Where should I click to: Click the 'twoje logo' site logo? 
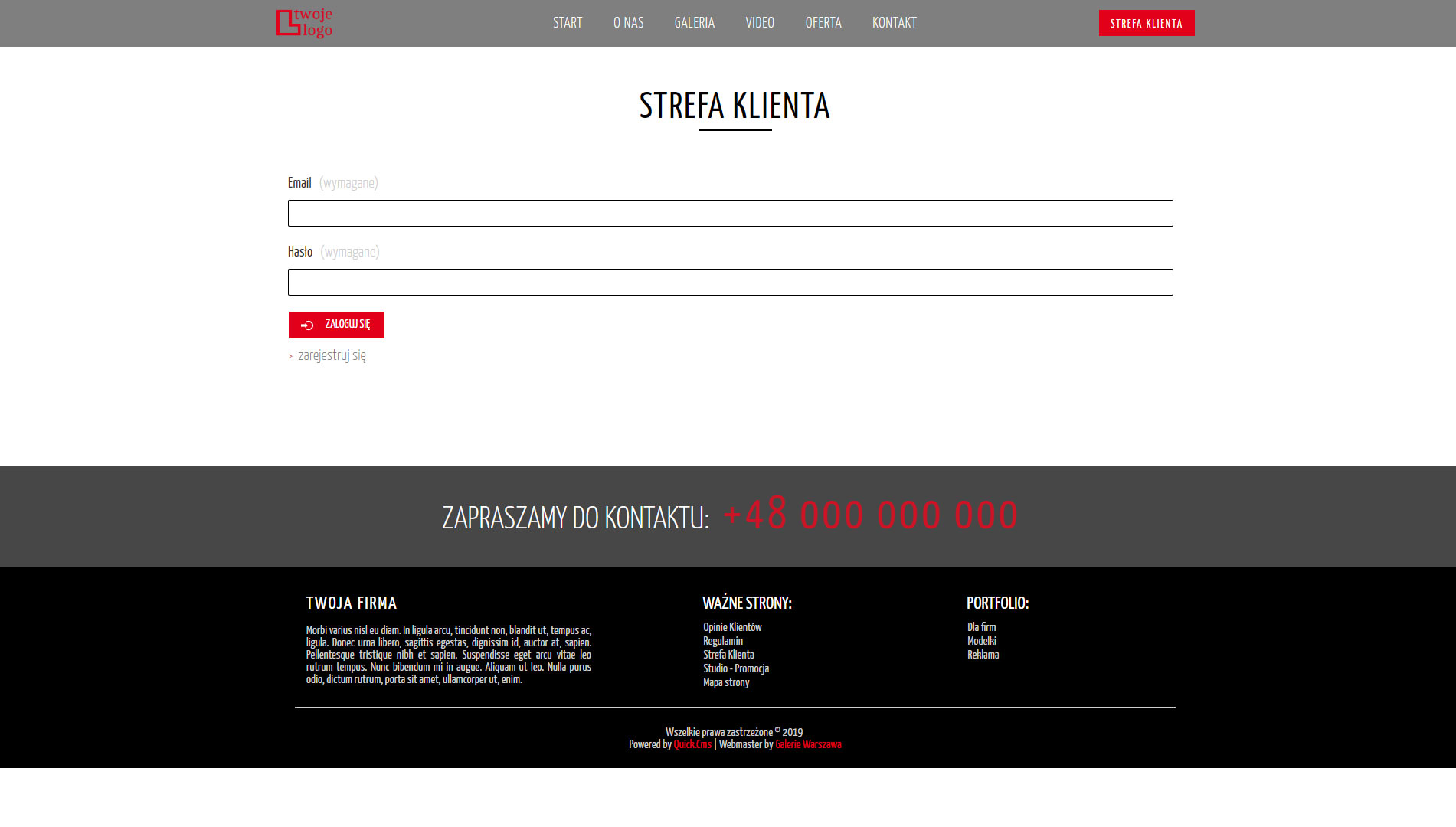click(x=304, y=23)
